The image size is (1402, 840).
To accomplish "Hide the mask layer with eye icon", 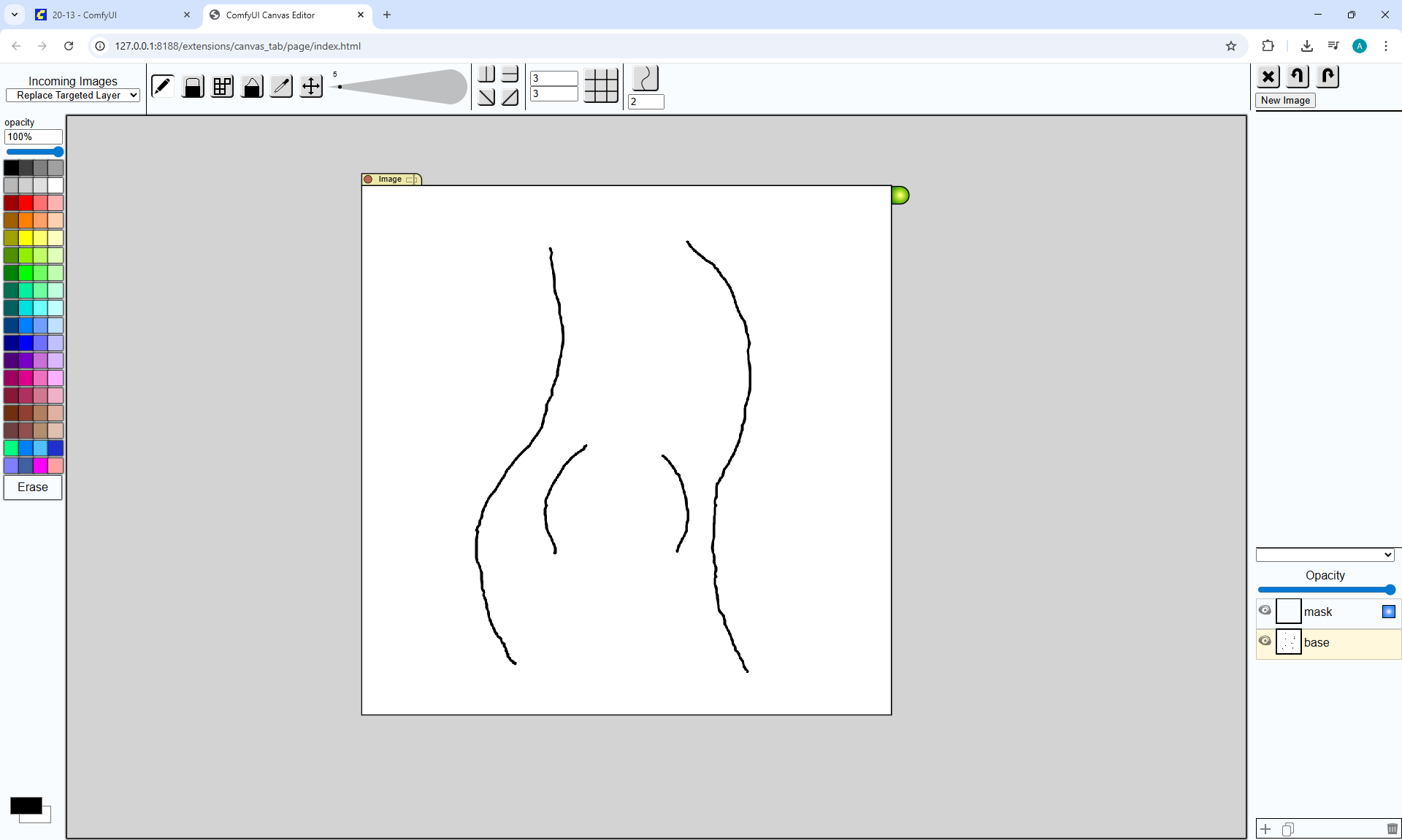I will pos(1265,610).
